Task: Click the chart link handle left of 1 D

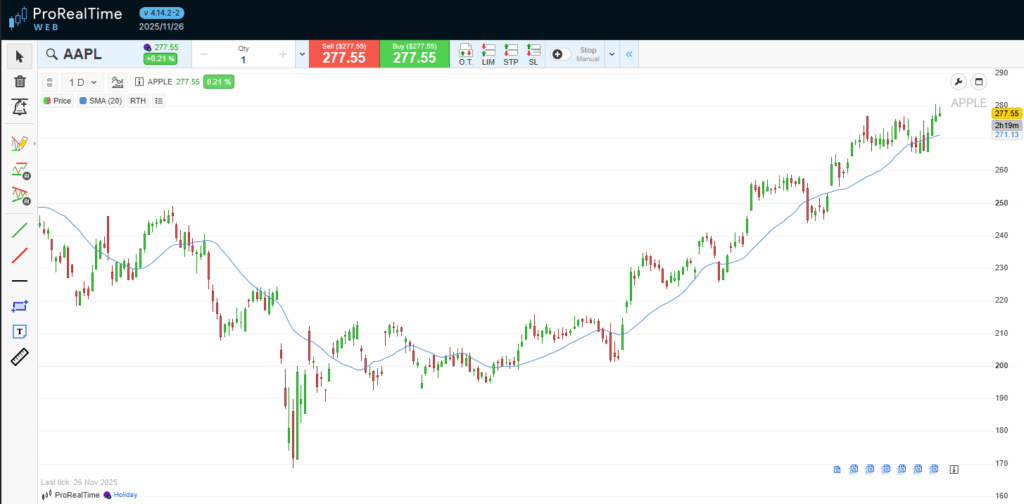Action: point(50,82)
